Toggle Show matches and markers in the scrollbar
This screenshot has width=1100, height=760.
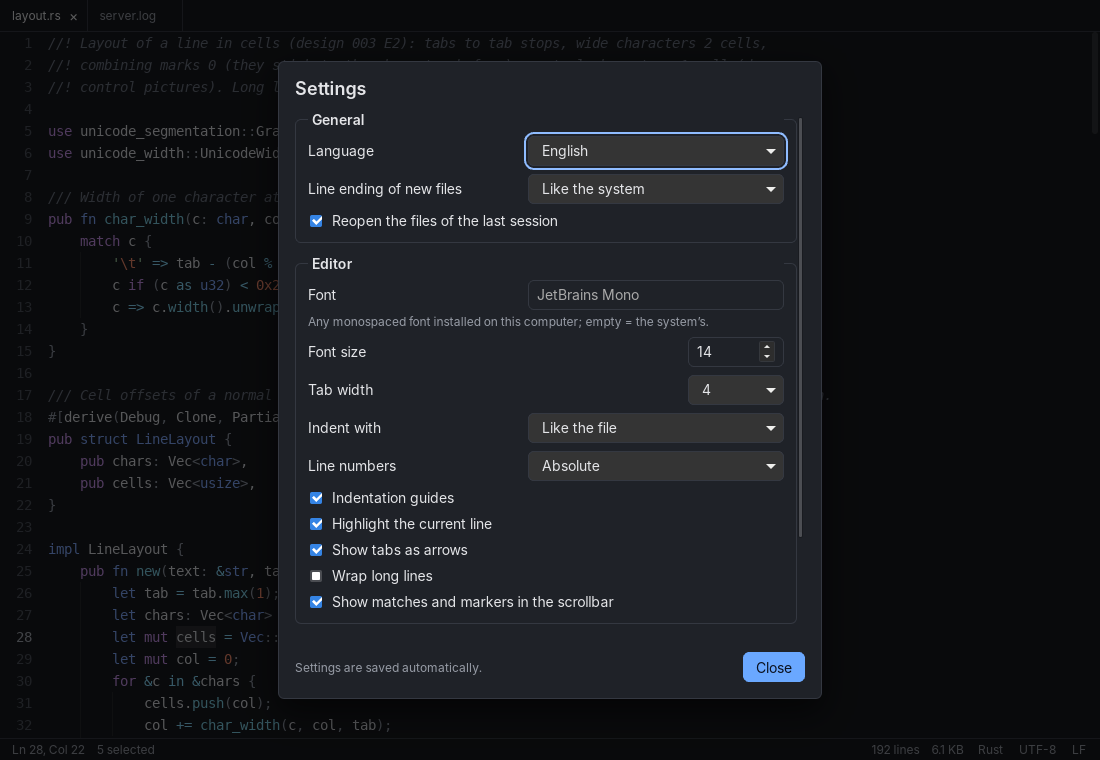(x=316, y=601)
